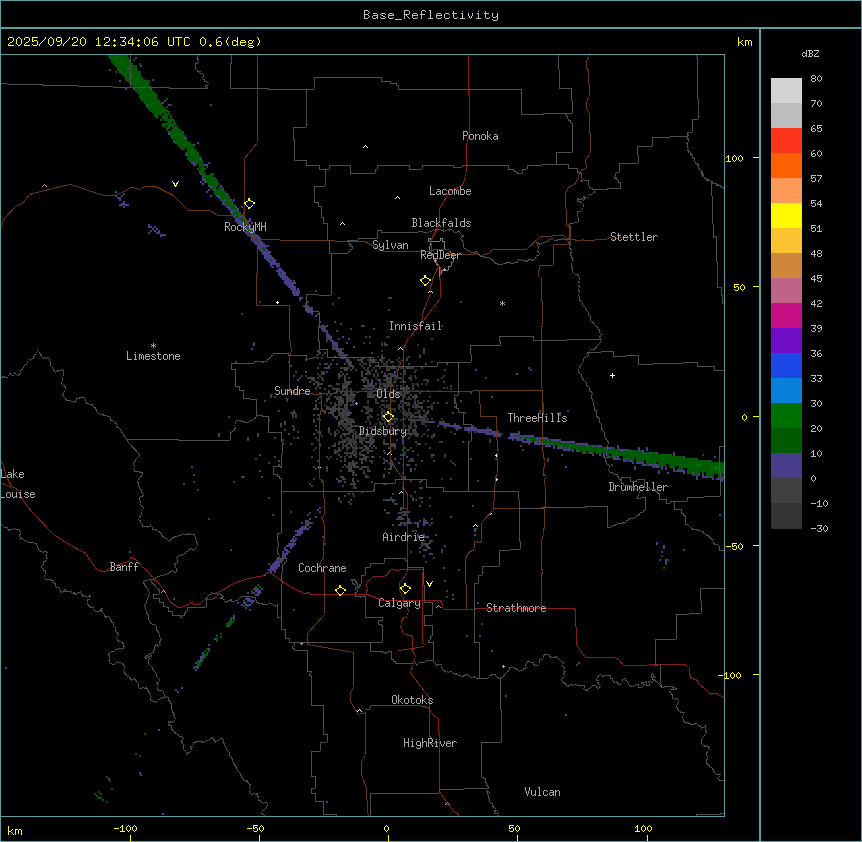Viewport: 862px width, 842px height.
Task: Click the dBZ legend heading
Action: tap(811, 53)
